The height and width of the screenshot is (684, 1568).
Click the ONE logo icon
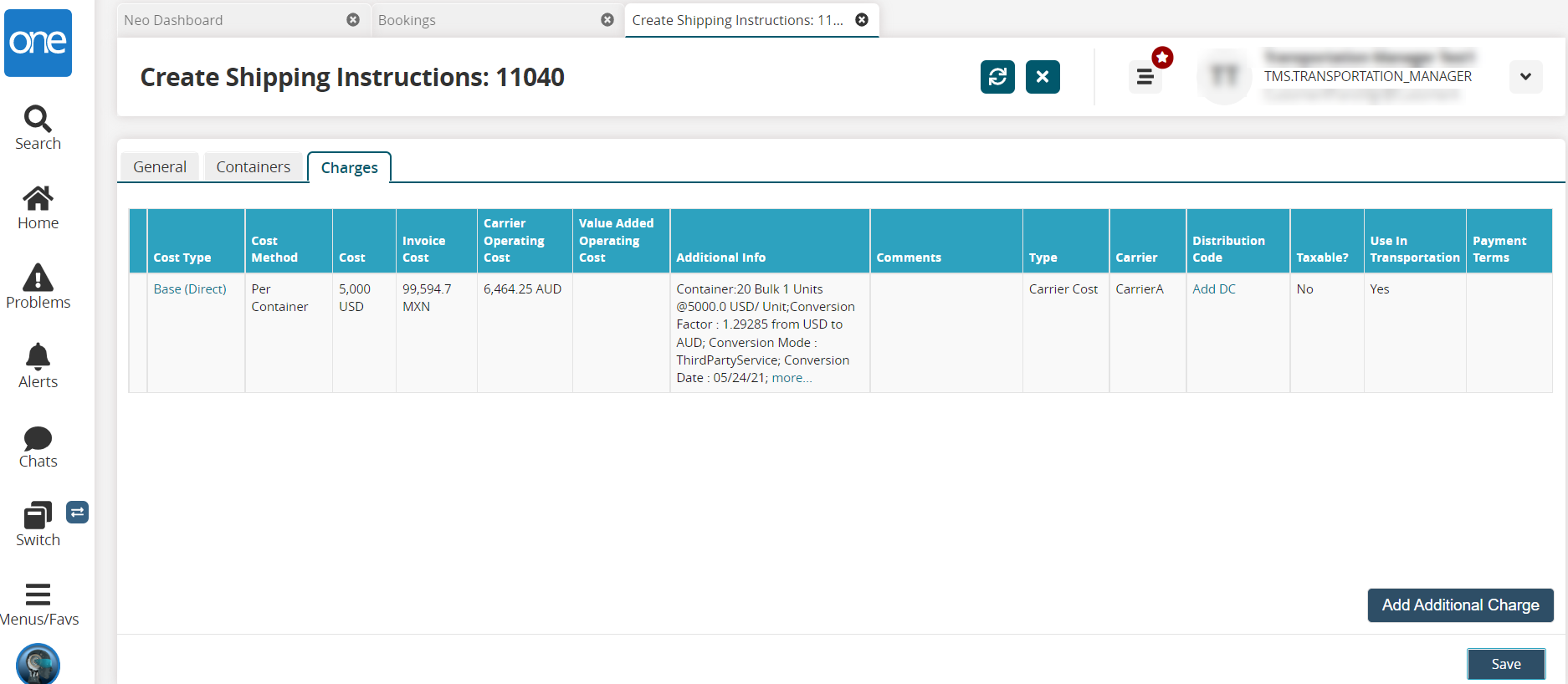(x=38, y=43)
